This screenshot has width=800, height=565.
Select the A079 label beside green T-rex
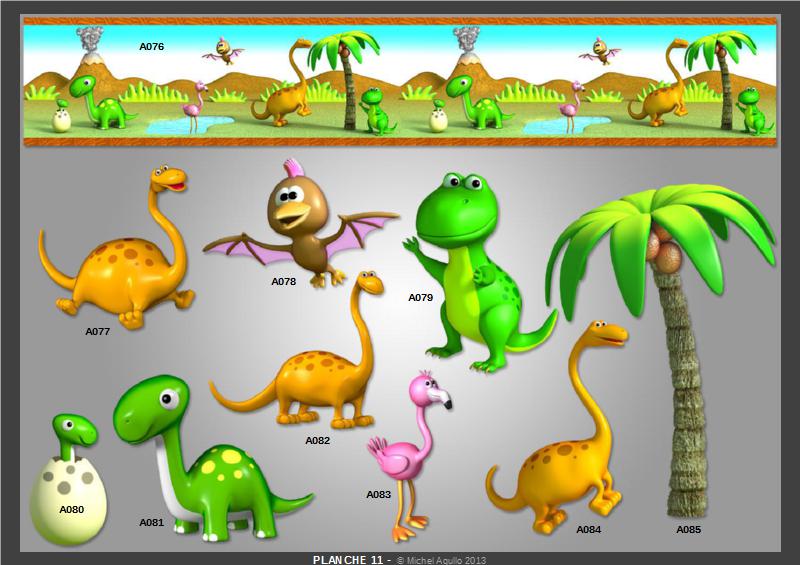pos(420,297)
